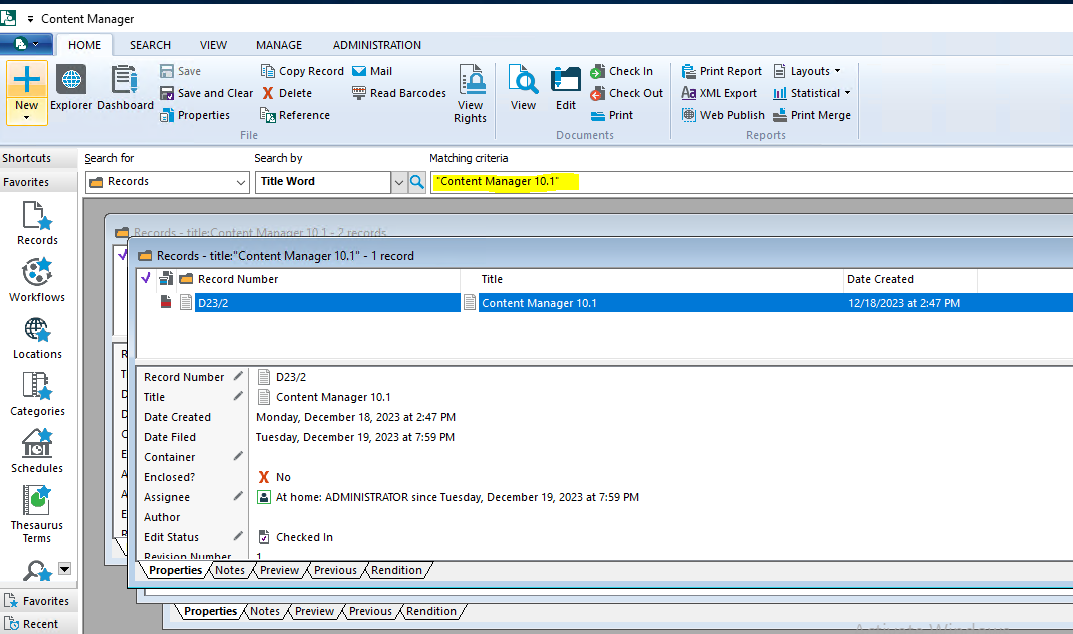Click the Reference ribbon item
This screenshot has height=634, width=1073.
pyautogui.click(x=295, y=115)
